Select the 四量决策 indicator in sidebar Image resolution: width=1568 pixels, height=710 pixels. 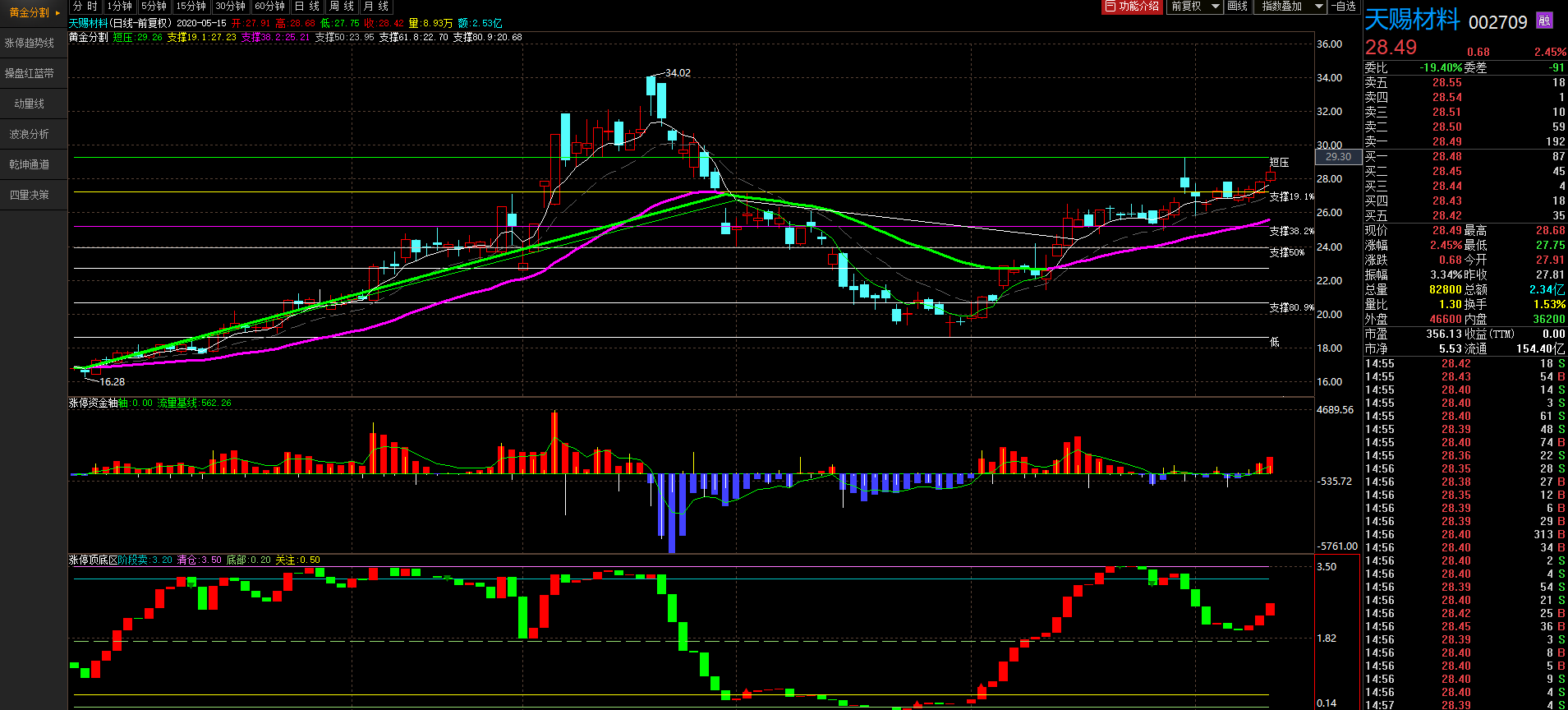click(30, 195)
